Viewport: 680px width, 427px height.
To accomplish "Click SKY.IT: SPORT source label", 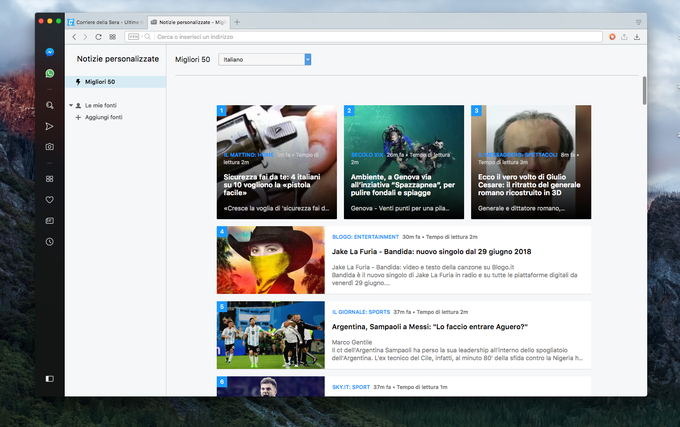I will pos(351,387).
